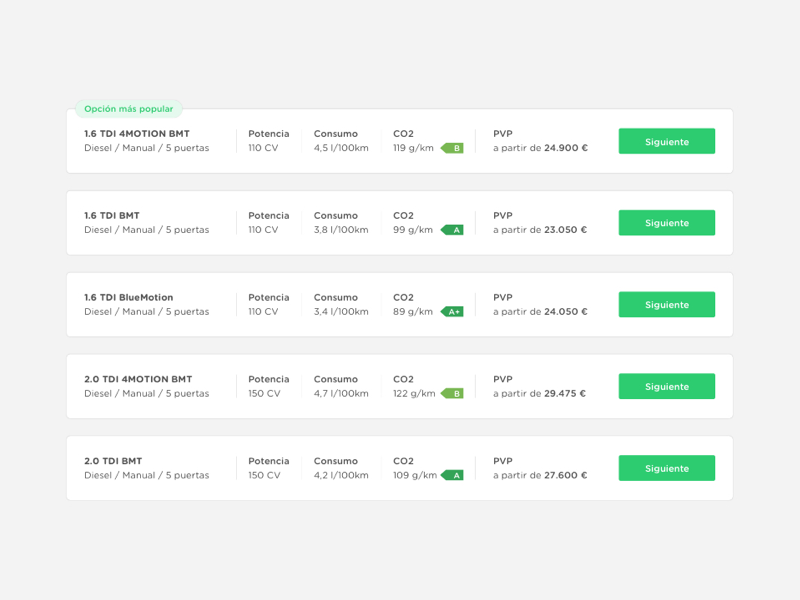800x600 pixels.
Task: Click the 150 CV Potencia value in the last row
Action: pyautogui.click(x=265, y=476)
